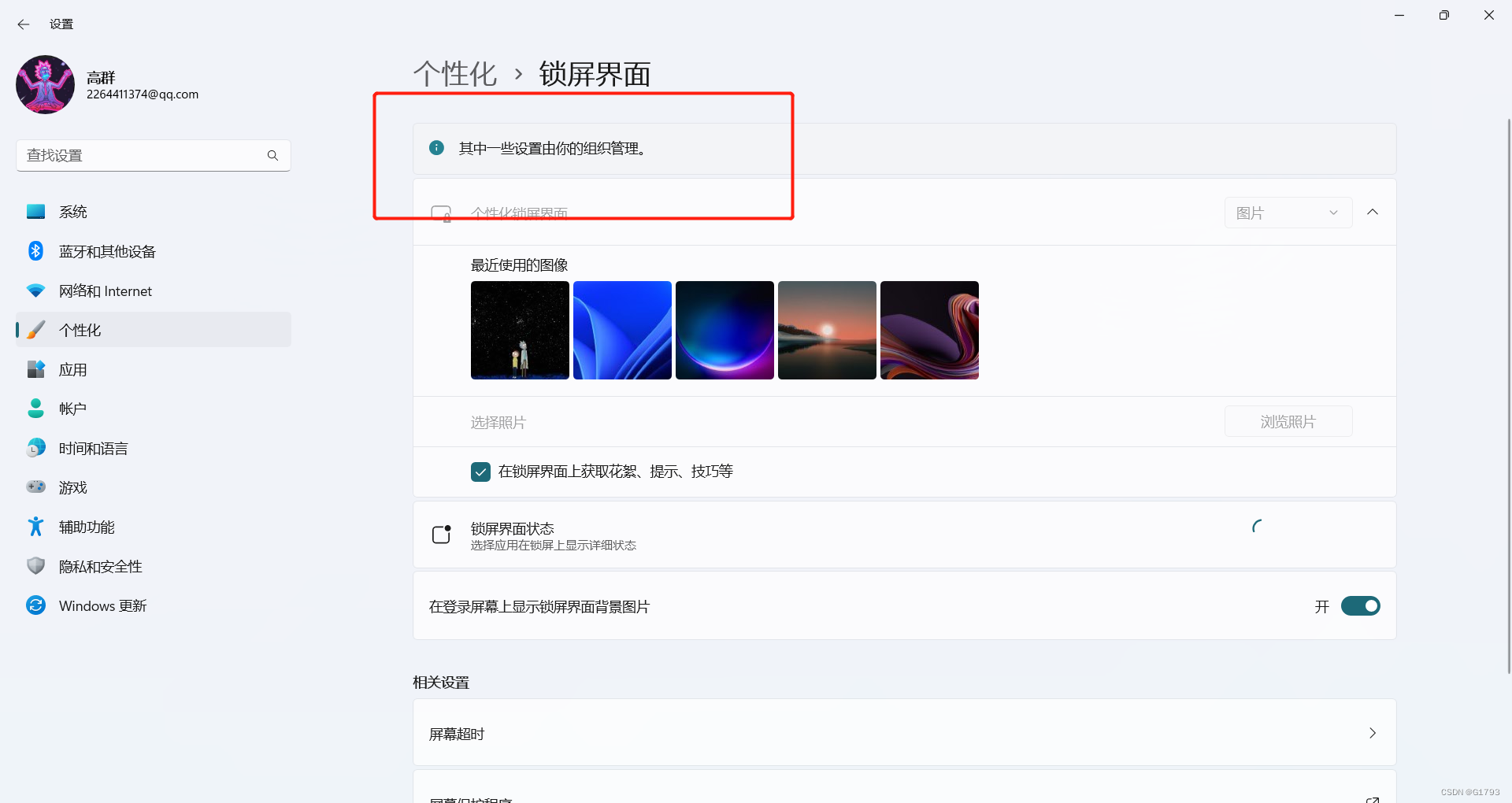Click the 最近使用的图像 label
The height and width of the screenshot is (803, 1512).
click(520, 265)
